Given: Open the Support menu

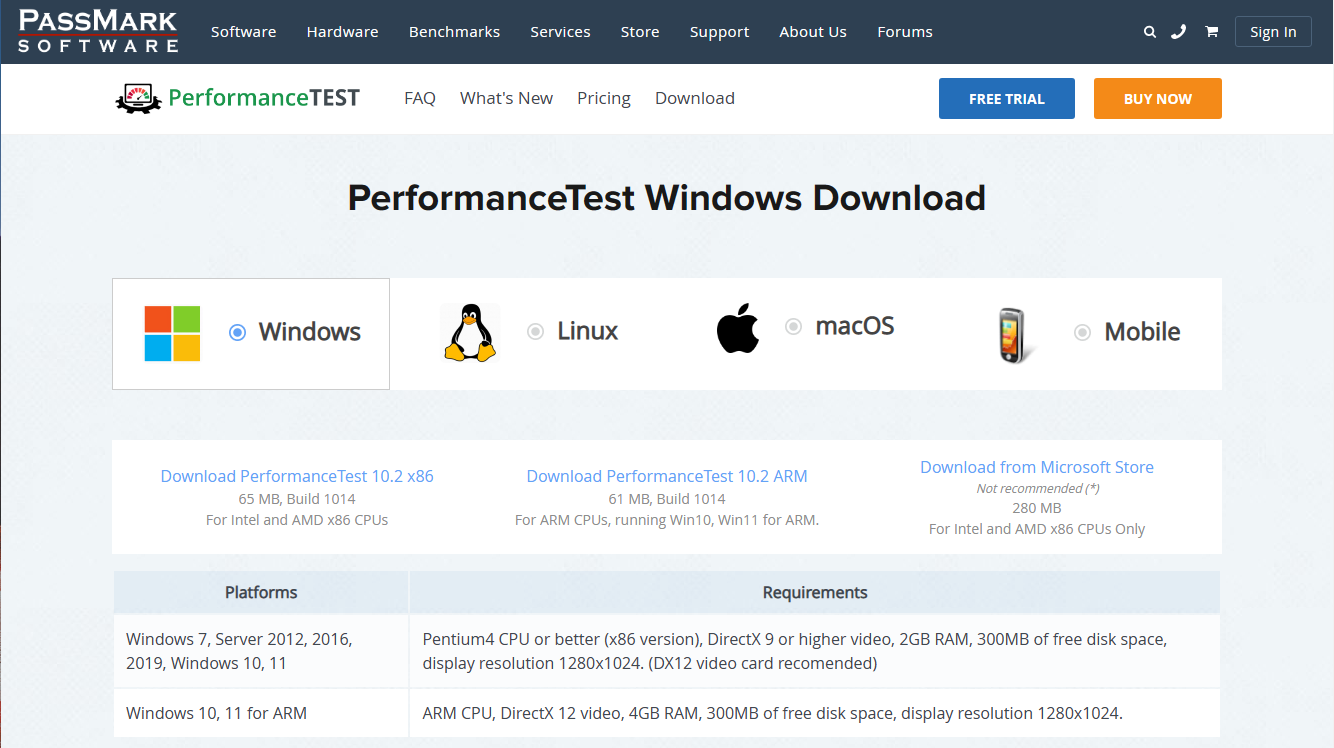Looking at the screenshot, I should 719,32.
